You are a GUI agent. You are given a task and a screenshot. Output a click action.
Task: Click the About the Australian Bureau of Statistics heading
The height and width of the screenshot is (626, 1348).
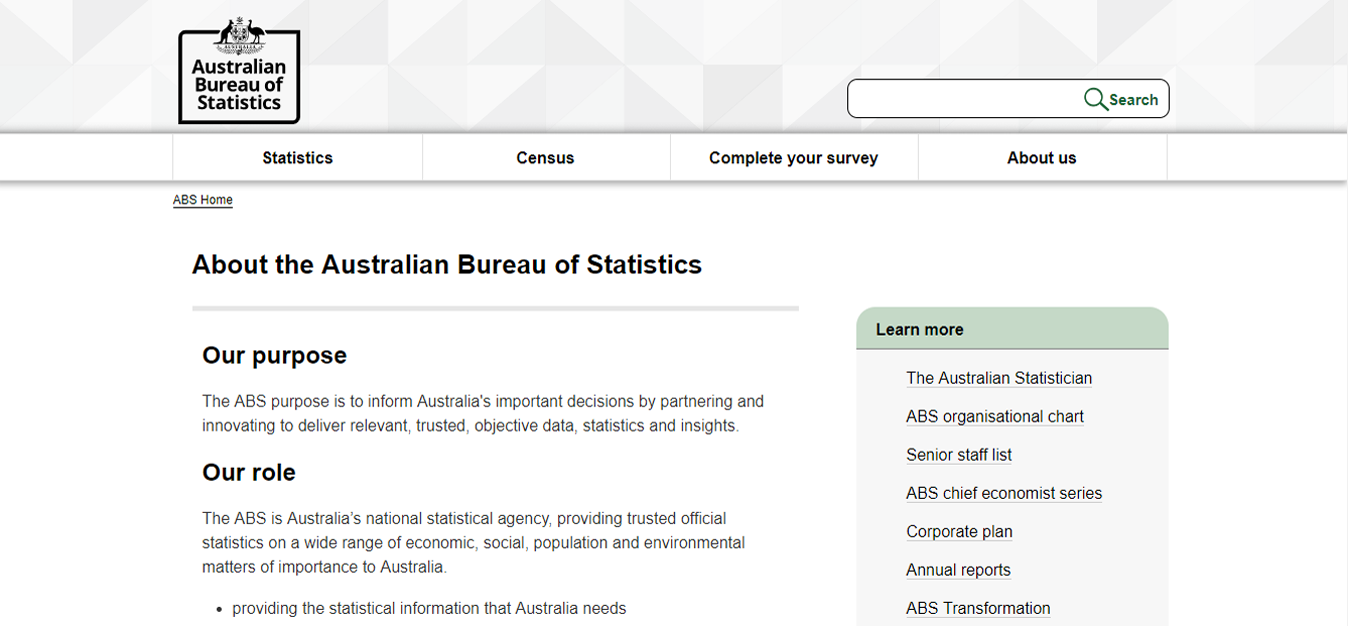[447, 265]
